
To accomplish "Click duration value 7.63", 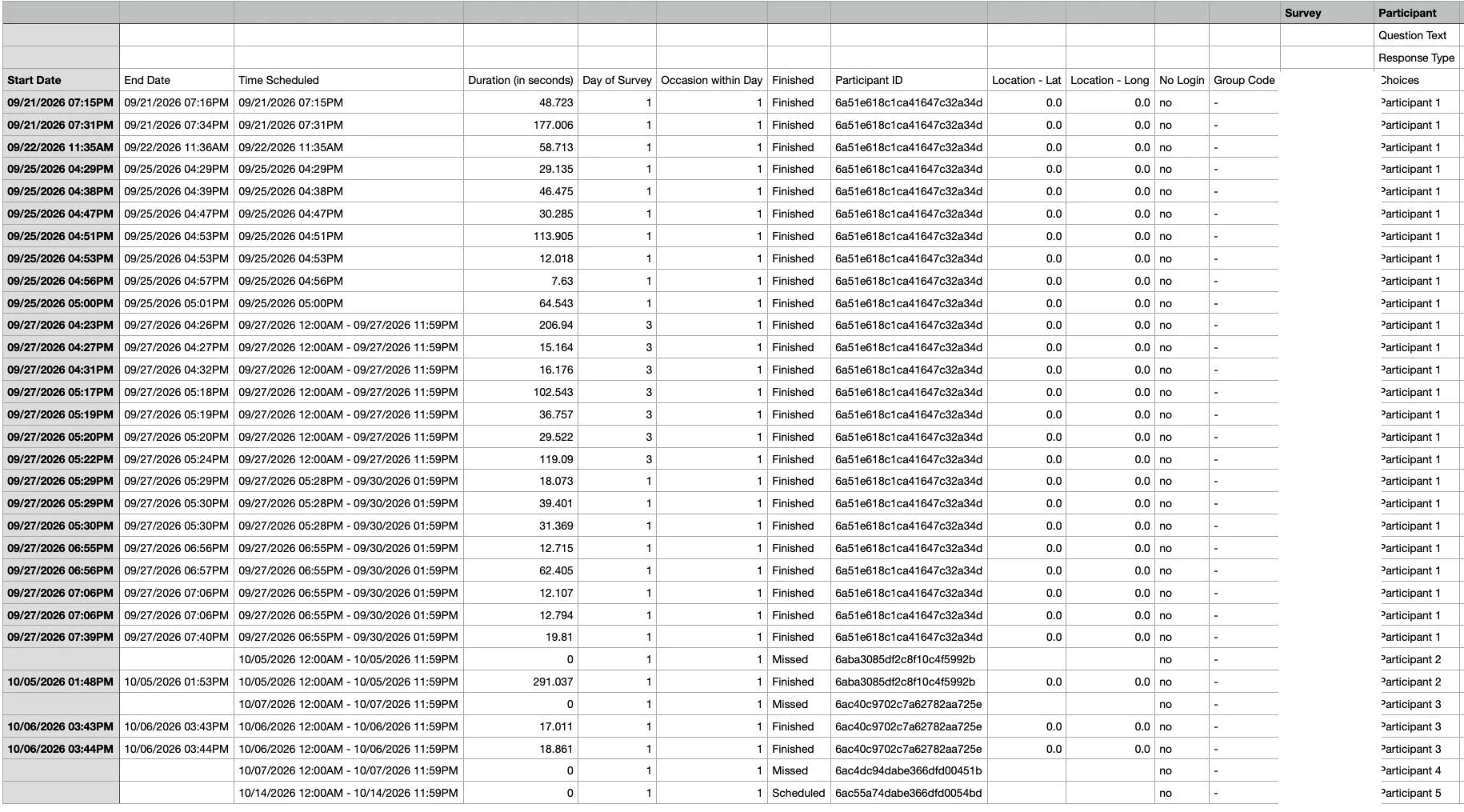I will (521, 281).
